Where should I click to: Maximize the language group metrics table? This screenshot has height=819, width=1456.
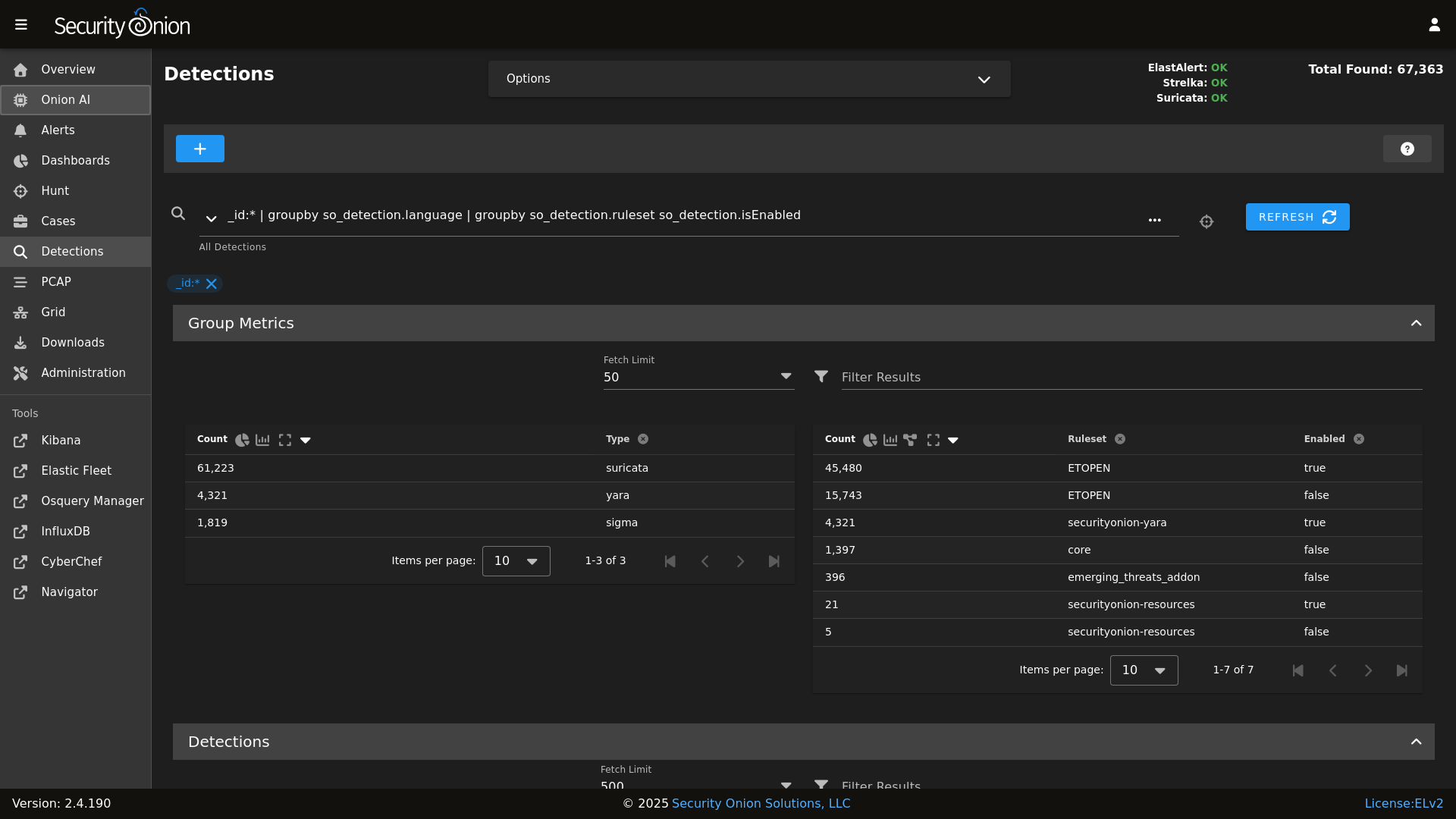tap(286, 440)
